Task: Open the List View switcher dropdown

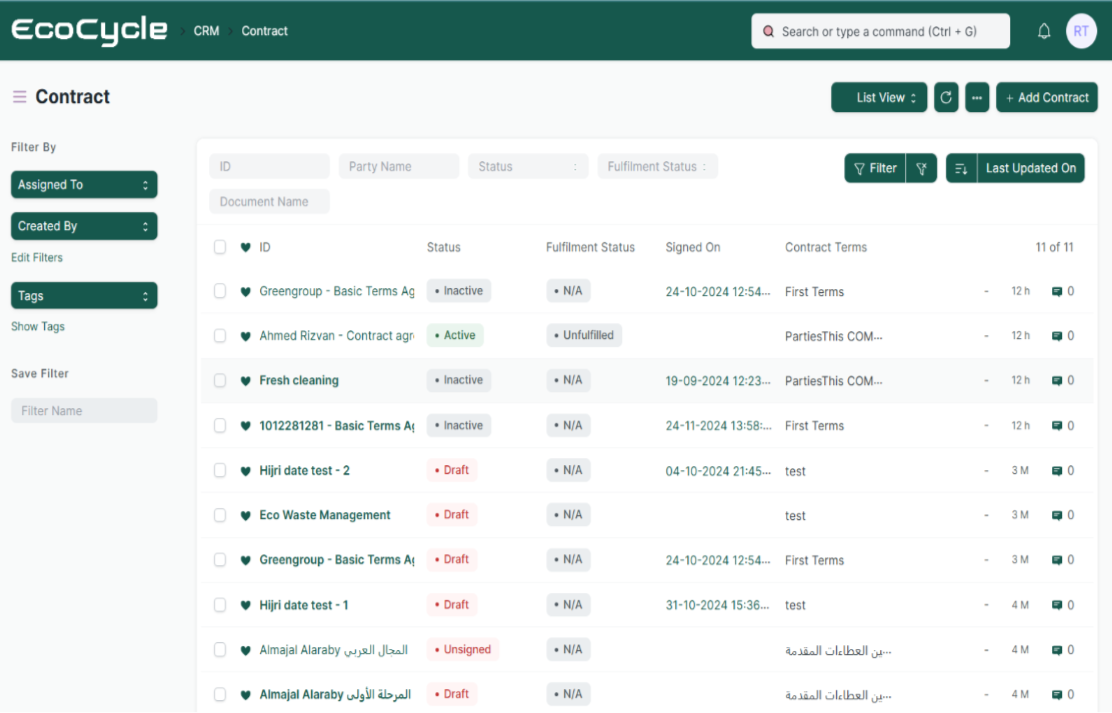Action: (879, 98)
